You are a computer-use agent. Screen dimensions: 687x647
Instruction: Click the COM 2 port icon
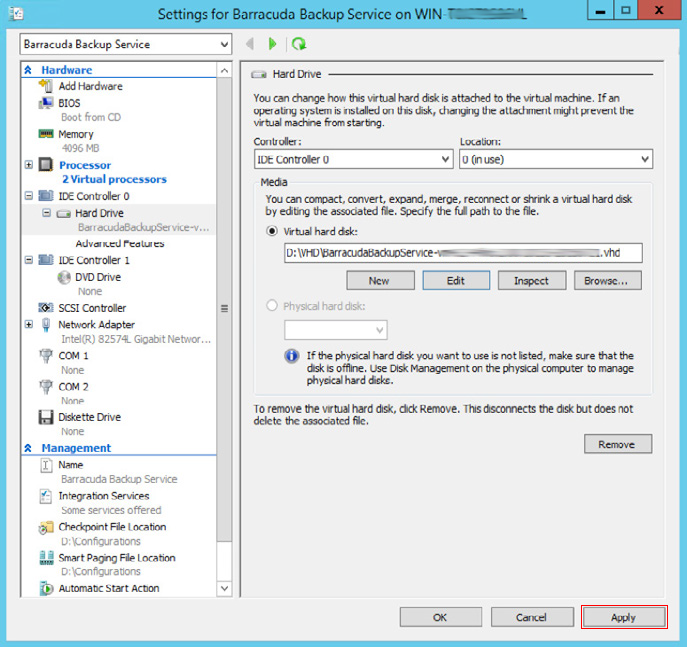(46, 386)
